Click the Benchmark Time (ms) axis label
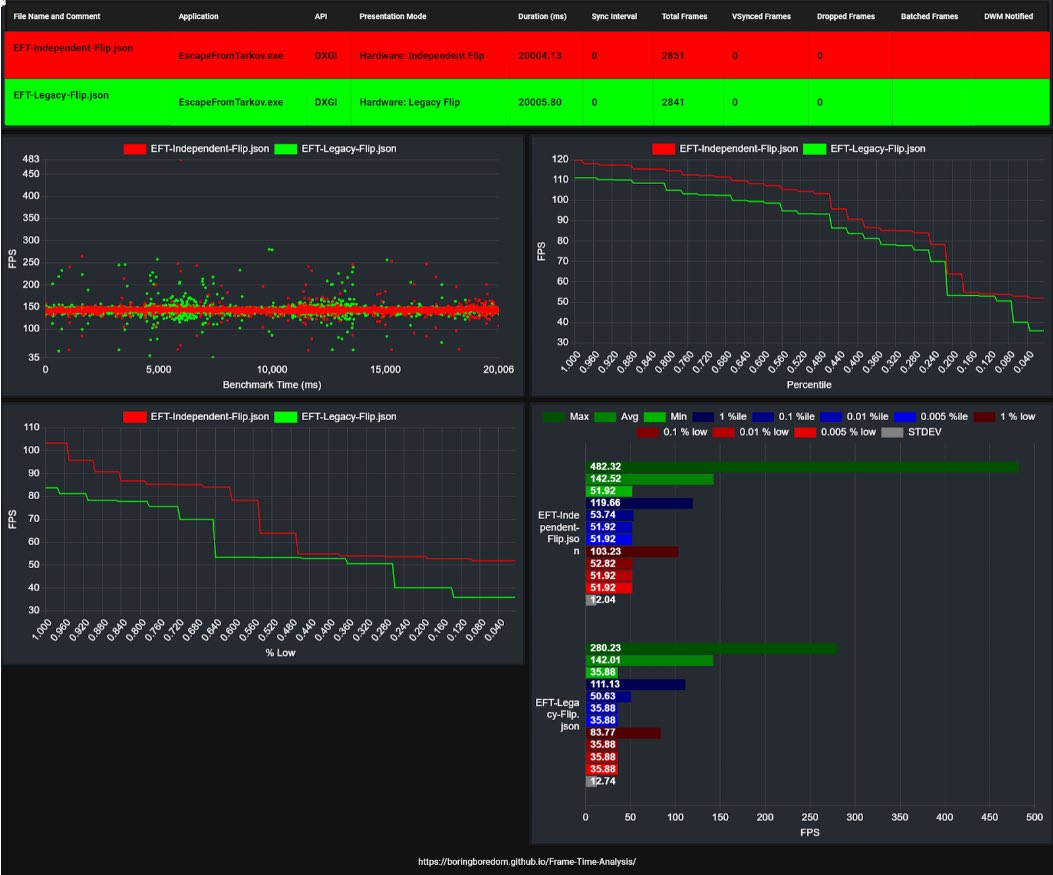The width and height of the screenshot is (1053, 875). pos(272,385)
